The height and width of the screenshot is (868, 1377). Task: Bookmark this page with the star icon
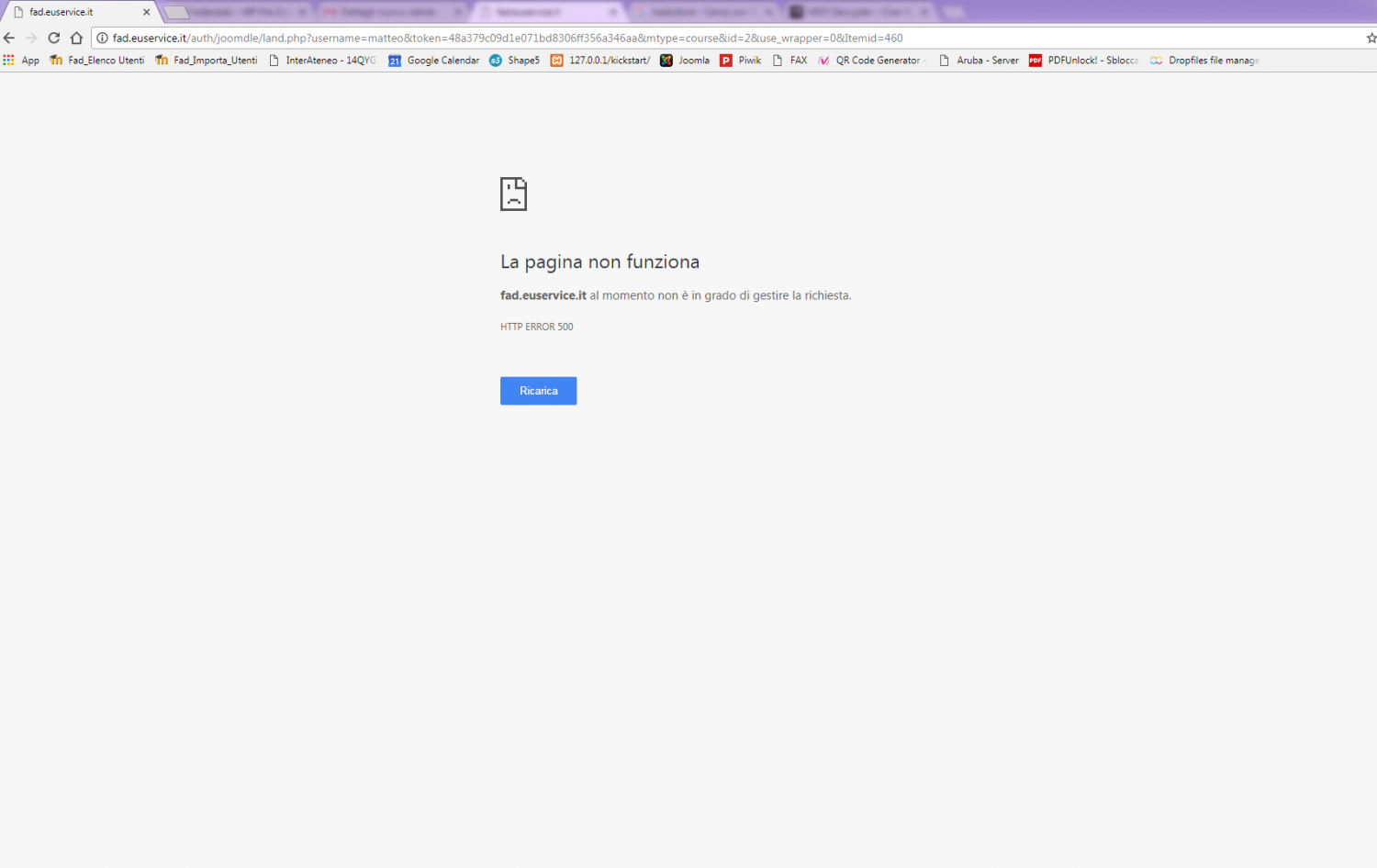tap(1371, 38)
